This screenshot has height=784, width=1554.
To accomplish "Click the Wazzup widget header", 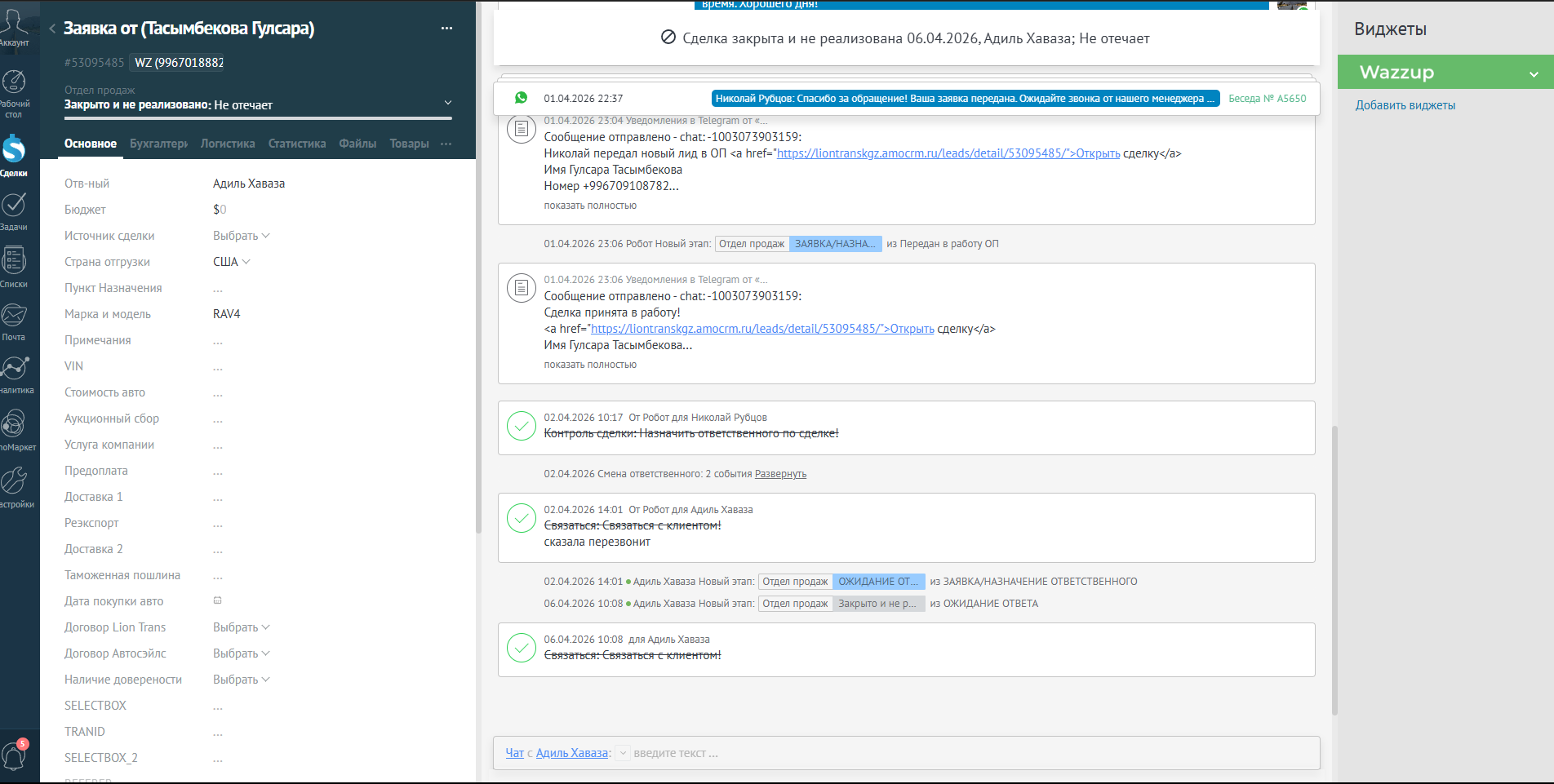I will tap(1445, 73).
